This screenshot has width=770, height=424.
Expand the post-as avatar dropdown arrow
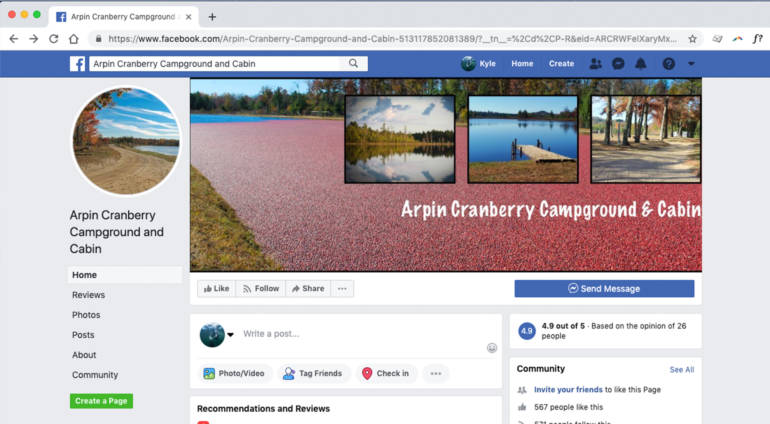(x=230, y=335)
